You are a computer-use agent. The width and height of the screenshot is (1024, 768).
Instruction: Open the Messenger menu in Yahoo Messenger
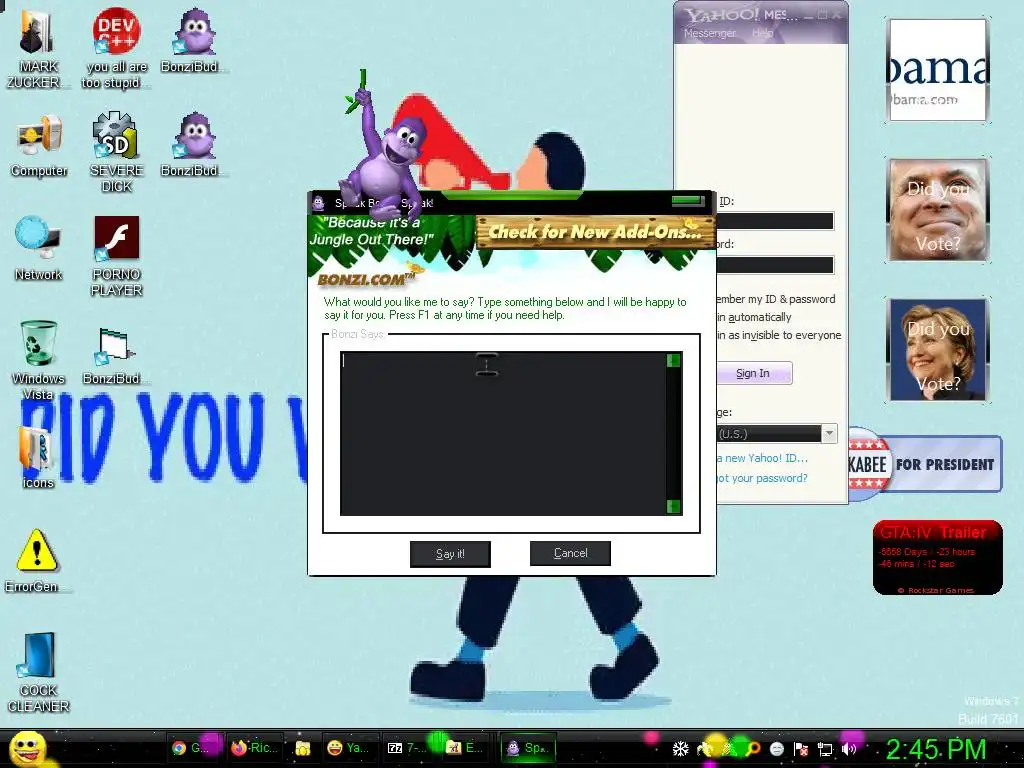tap(710, 33)
